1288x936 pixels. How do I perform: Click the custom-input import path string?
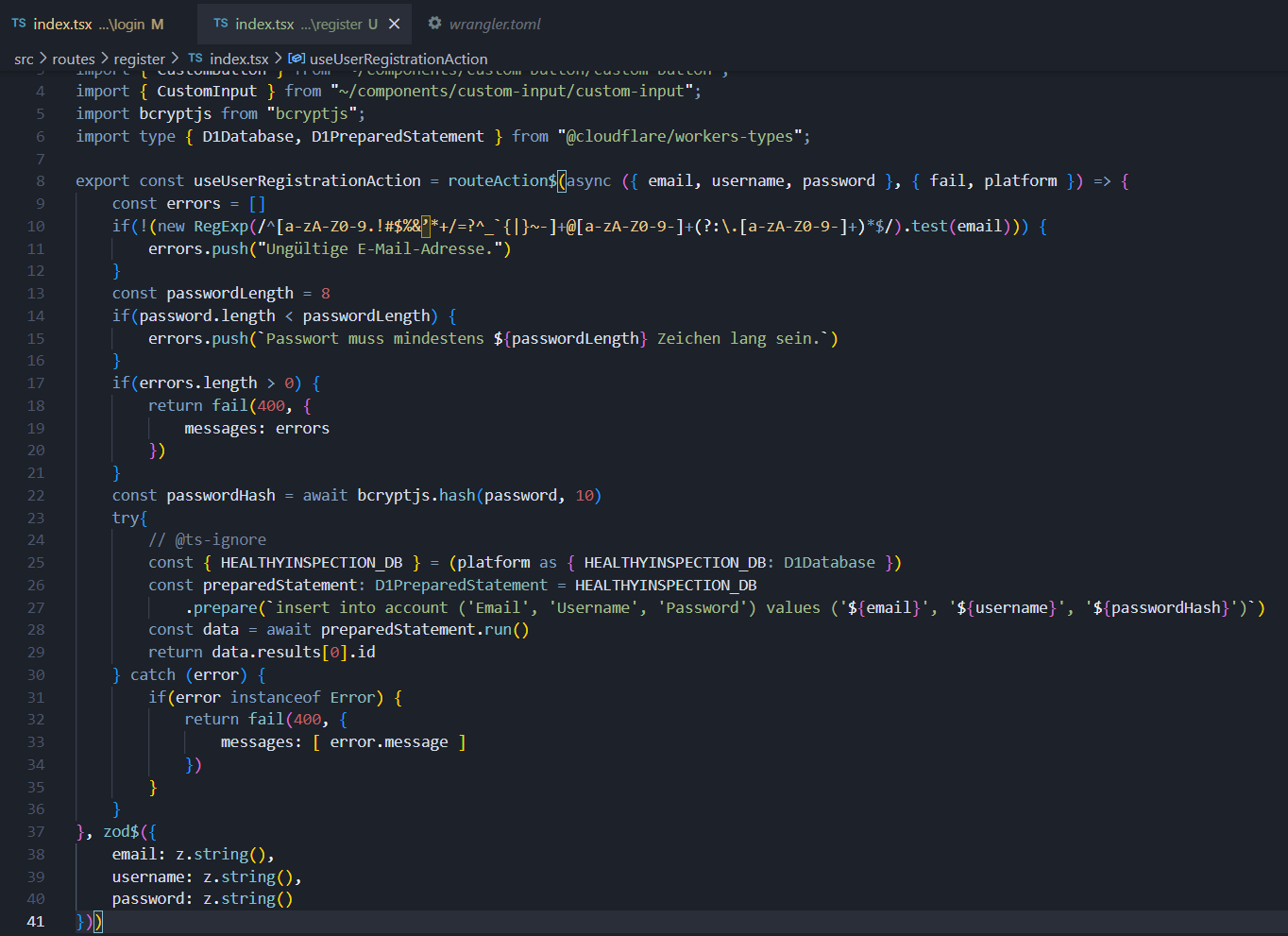click(512, 91)
